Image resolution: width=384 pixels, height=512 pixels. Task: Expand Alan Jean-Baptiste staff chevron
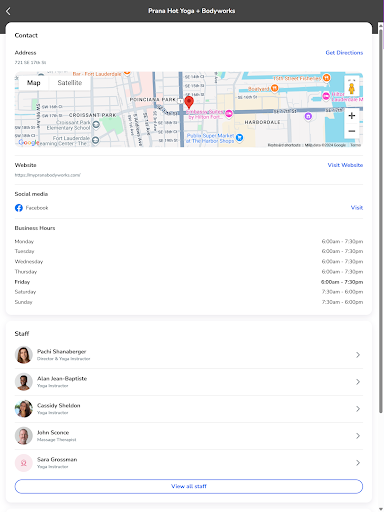pos(358,382)
